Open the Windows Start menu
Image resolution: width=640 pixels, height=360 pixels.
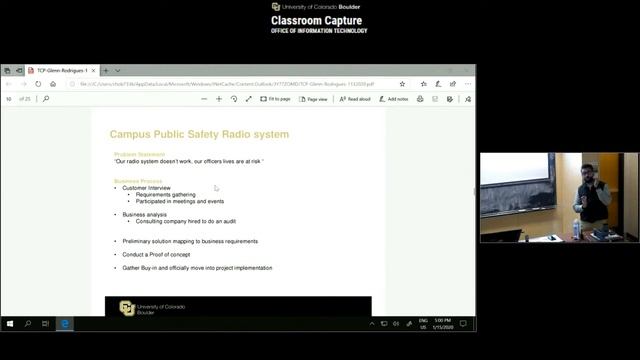tap(10, 324)
